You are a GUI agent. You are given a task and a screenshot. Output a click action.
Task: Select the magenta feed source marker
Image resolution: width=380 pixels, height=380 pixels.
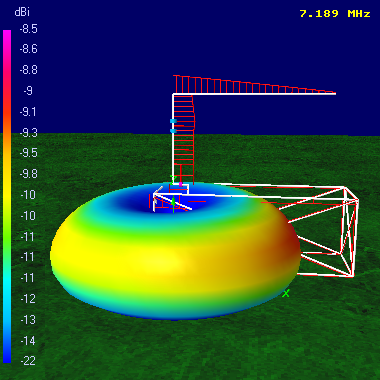(181, 184)
